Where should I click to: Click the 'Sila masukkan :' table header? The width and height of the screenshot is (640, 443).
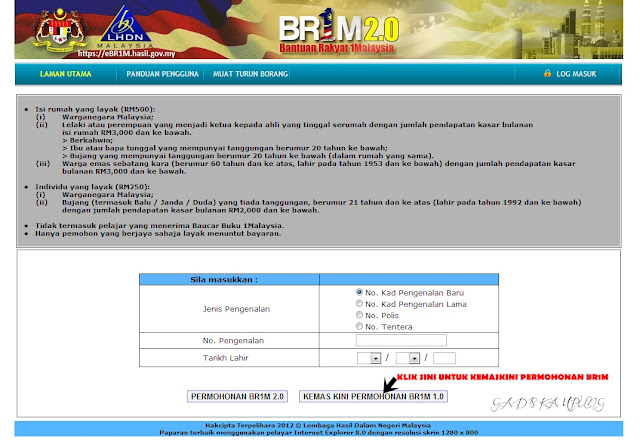pos(224,280)
